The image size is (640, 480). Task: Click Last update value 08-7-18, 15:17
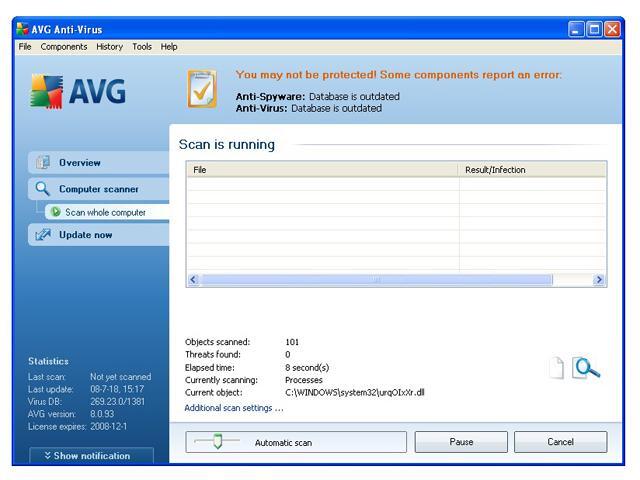[117, 389]
